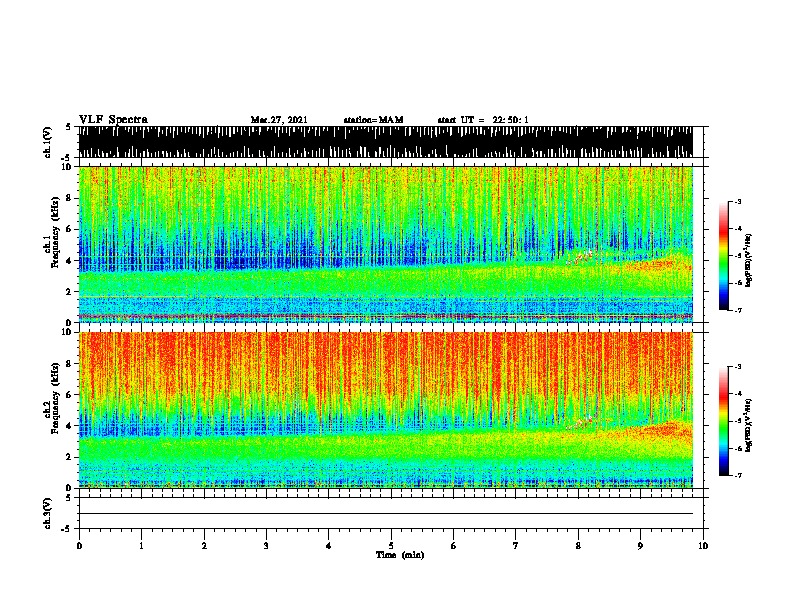Click the flat ch.3 voltage trace line
The image size is (792, 612).
(x=385, y=514)
